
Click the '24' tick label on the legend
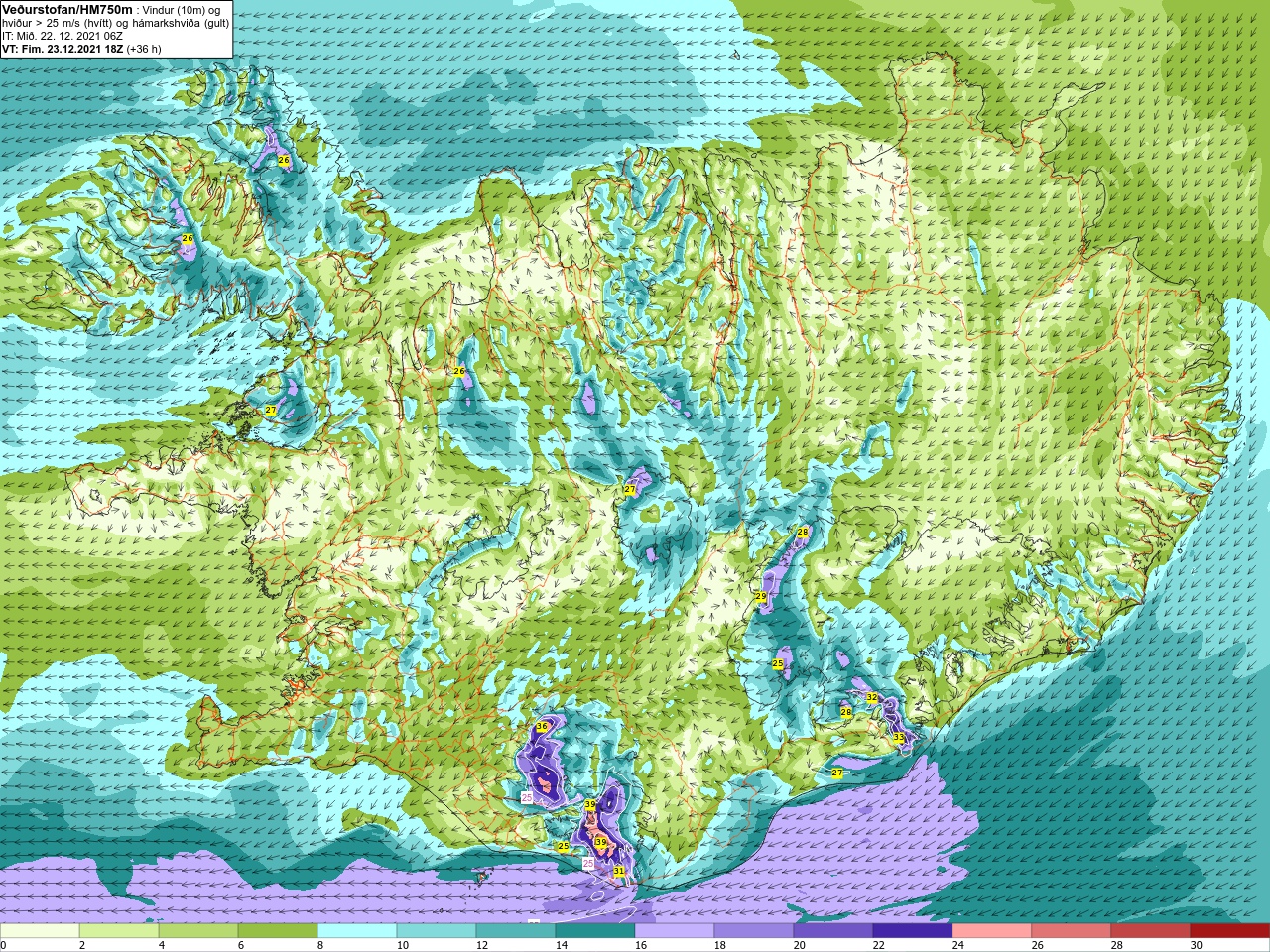(x=958, y=945)
